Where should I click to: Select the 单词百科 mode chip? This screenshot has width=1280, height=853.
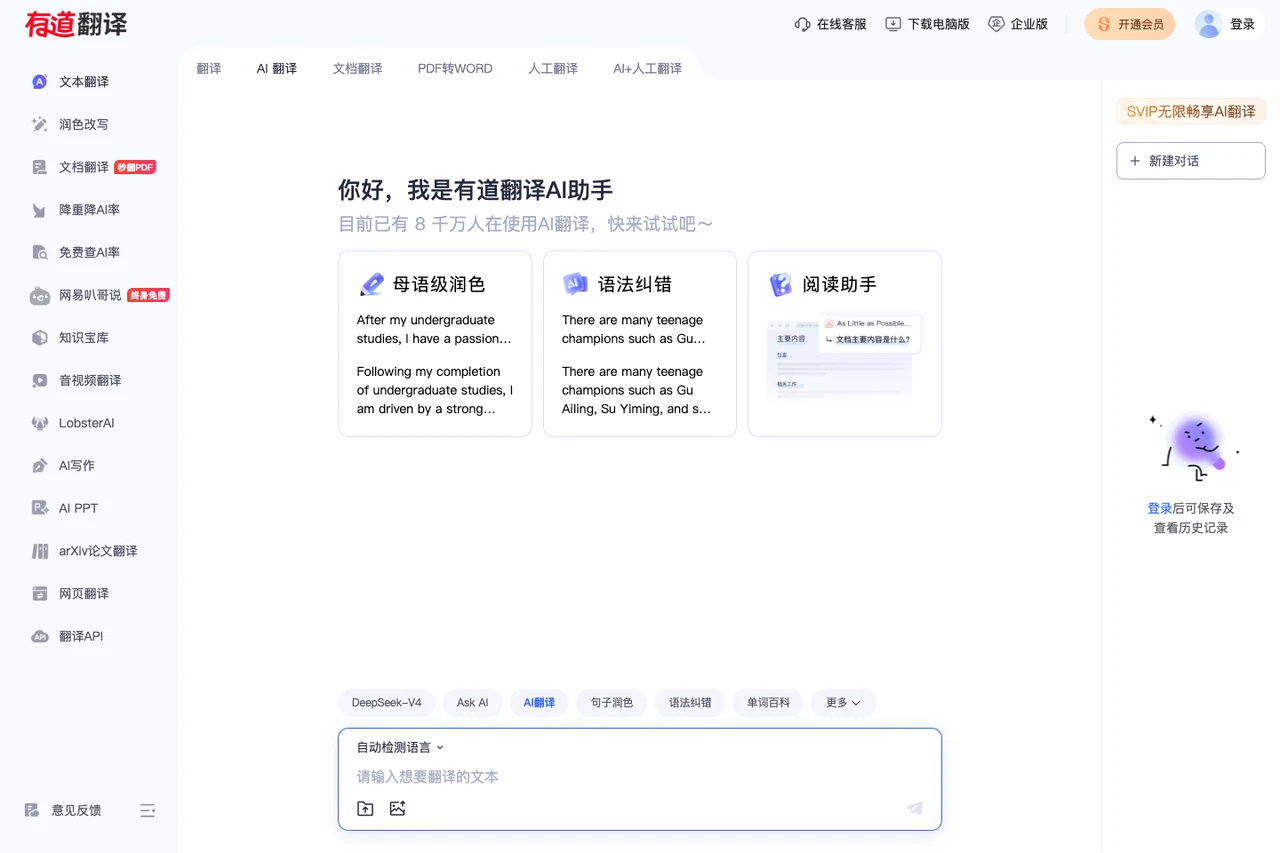768,703
